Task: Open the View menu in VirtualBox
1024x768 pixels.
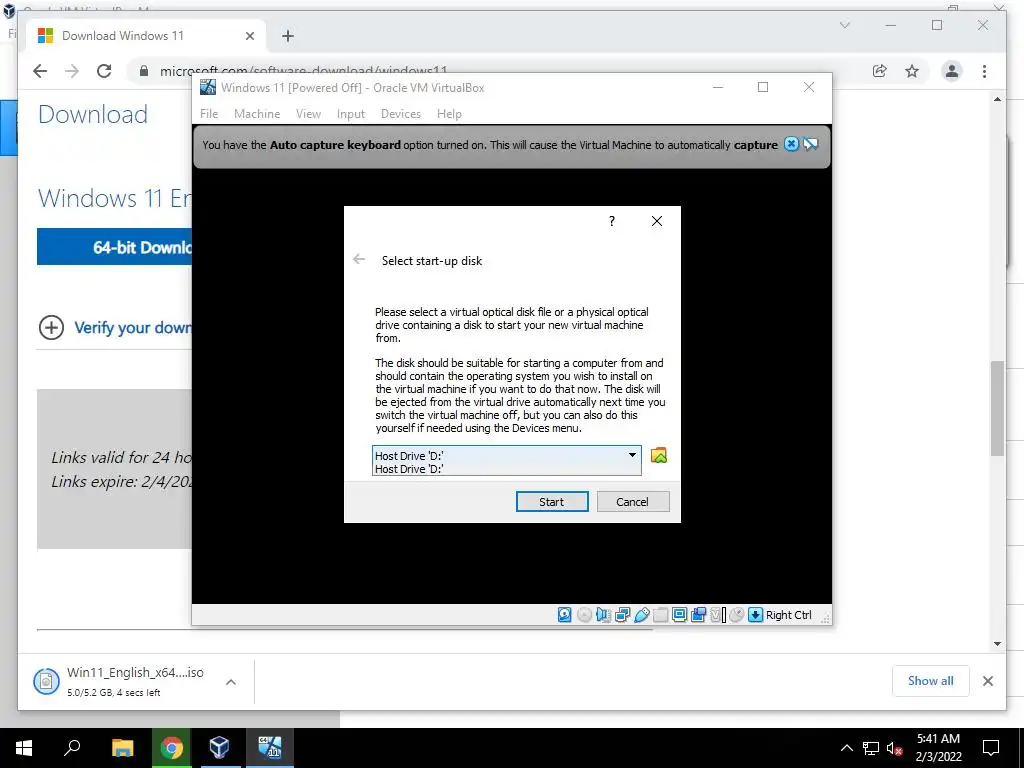Action: (x=308, y=114)
